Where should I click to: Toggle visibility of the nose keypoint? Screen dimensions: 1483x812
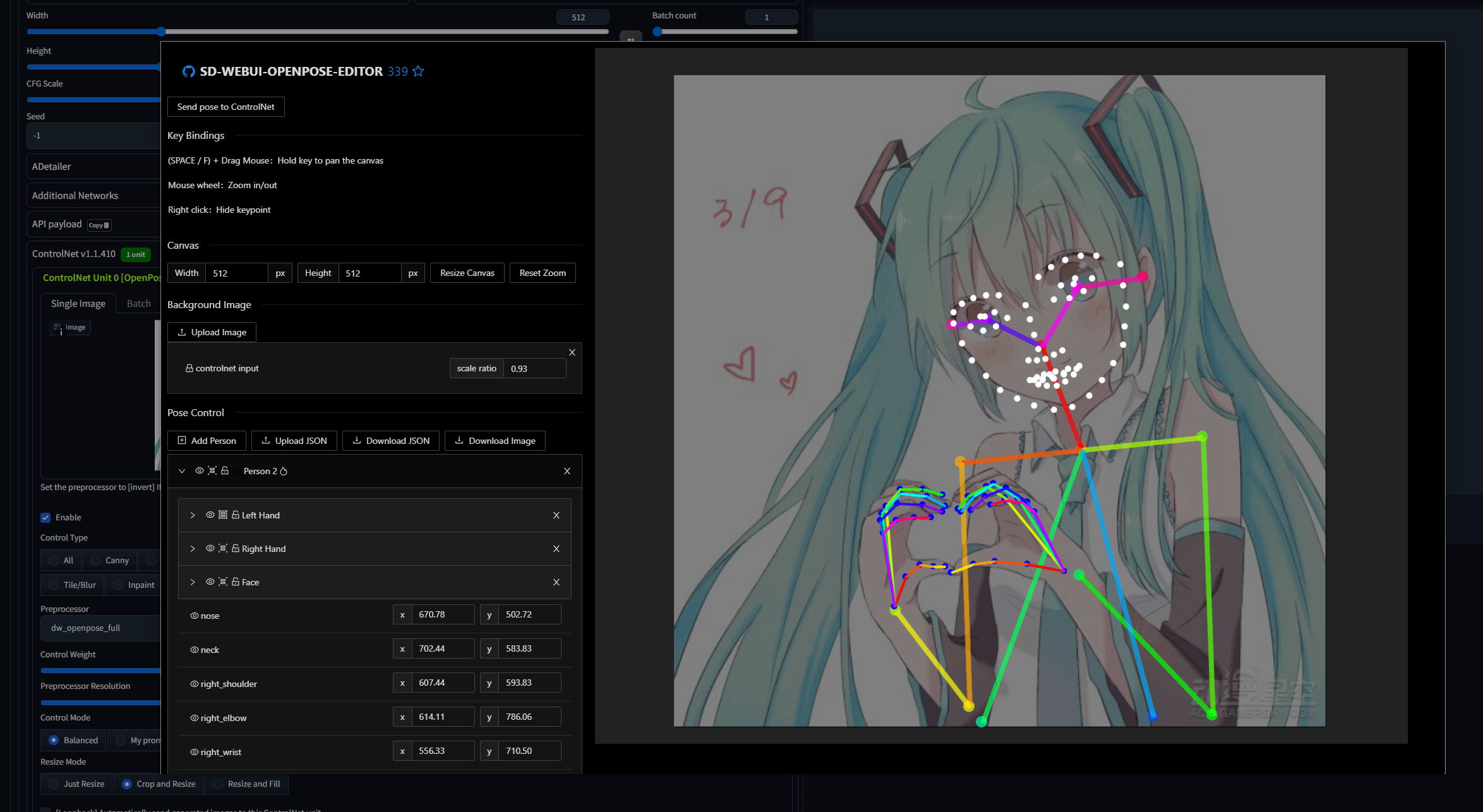195,616
